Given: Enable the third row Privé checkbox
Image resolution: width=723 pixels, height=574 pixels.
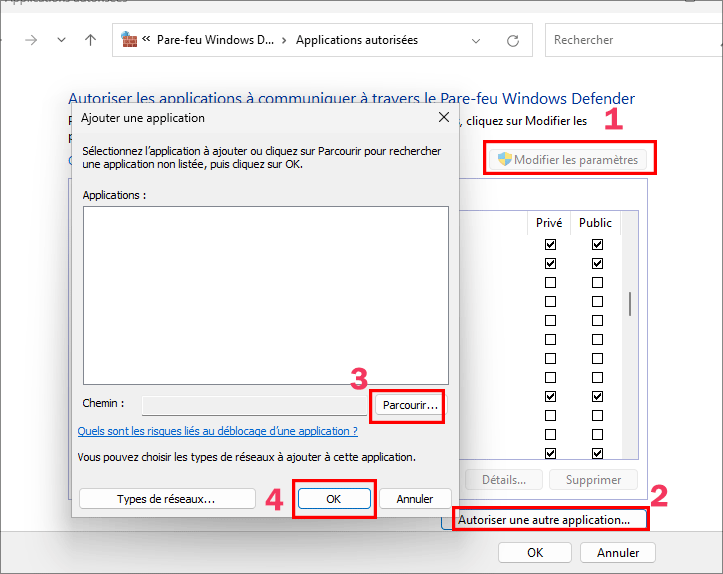Looking at the screenshot, I should [x=550, y=283].
